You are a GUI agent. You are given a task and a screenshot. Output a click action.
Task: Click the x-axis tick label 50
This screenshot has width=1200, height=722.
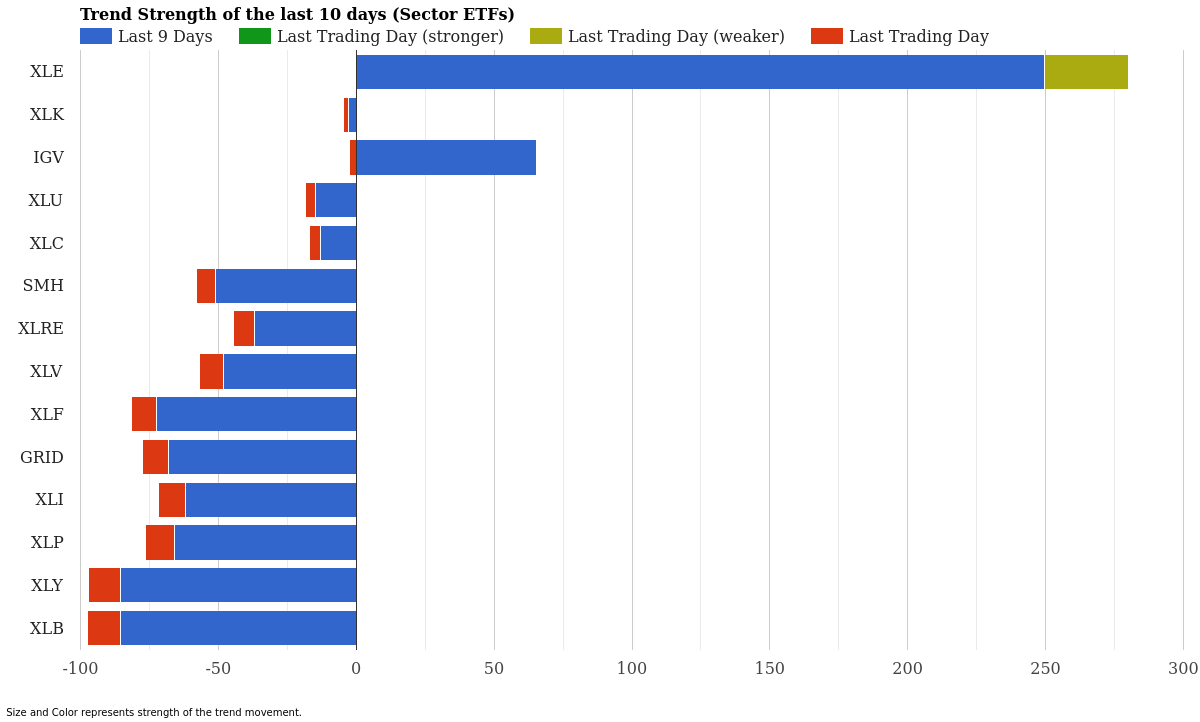click(494, 669)
